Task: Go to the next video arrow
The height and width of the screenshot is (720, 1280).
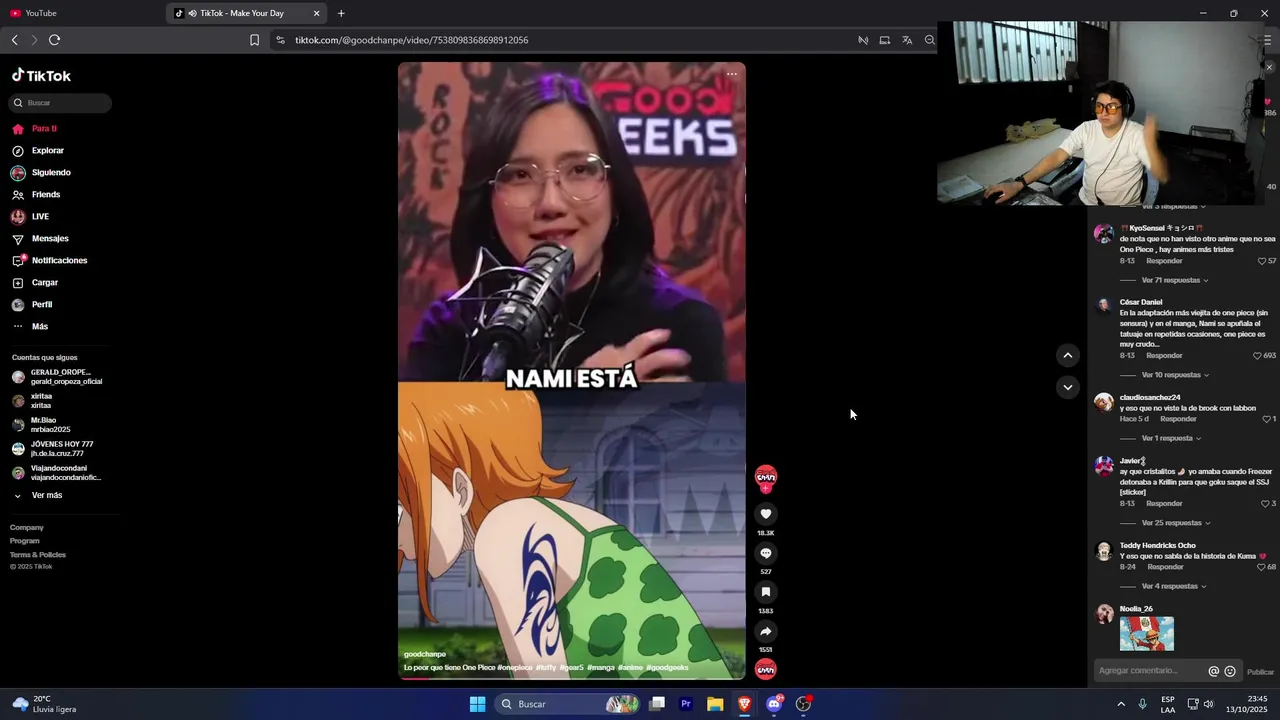Action: (x=1068, y=387)
